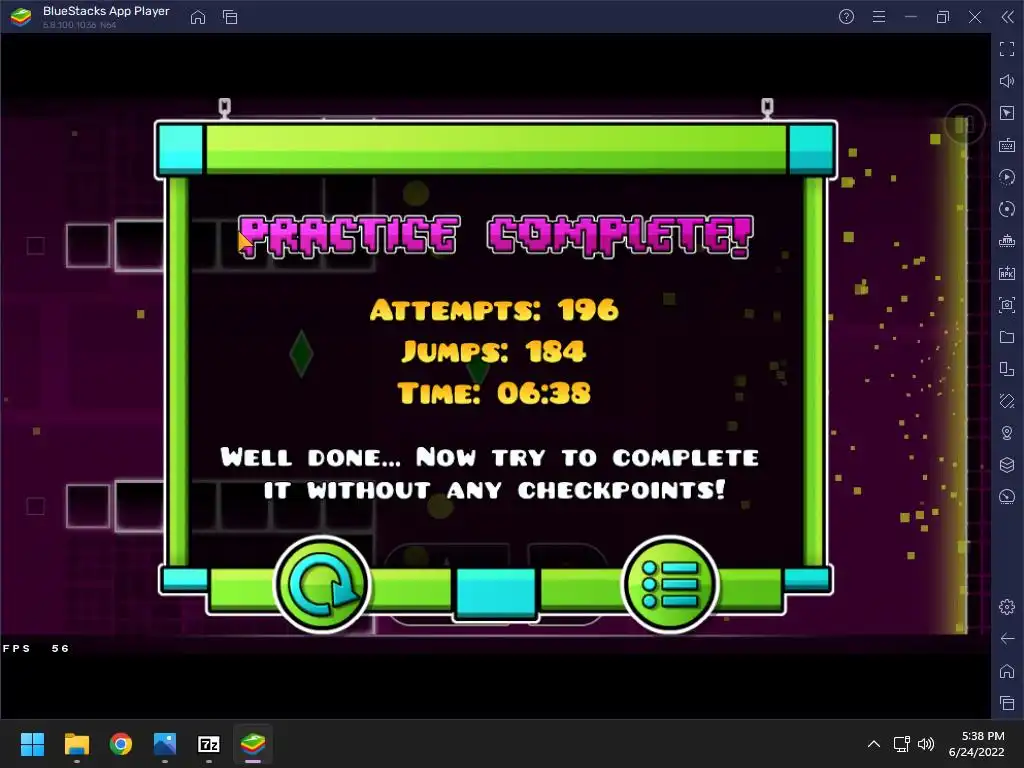The image size is (1024, 768).
Task: Open the recent apps icon in title bar
Action: pyautogui.click(x=230, y=17)
